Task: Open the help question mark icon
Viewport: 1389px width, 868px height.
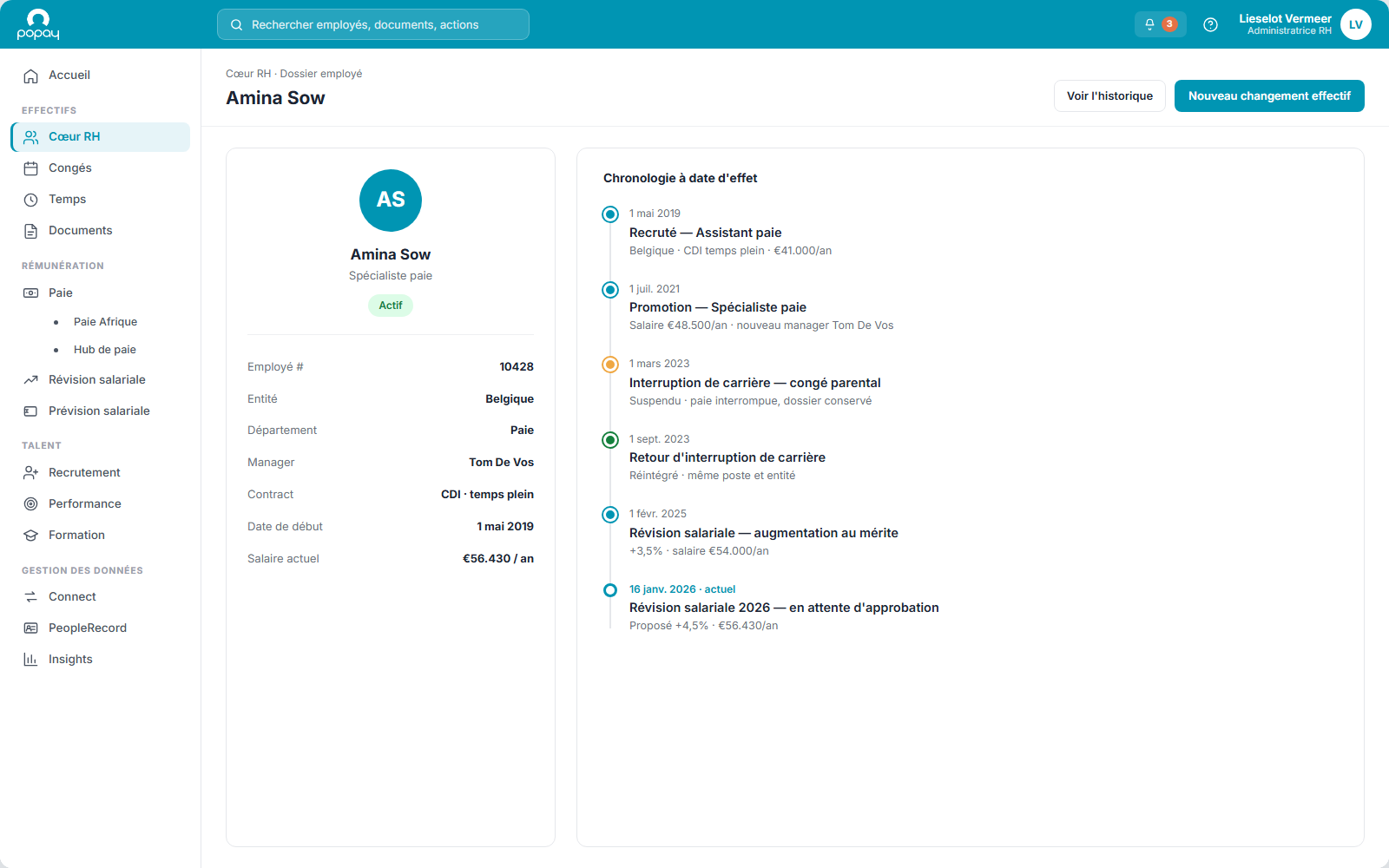Action: coord(1210,25)
